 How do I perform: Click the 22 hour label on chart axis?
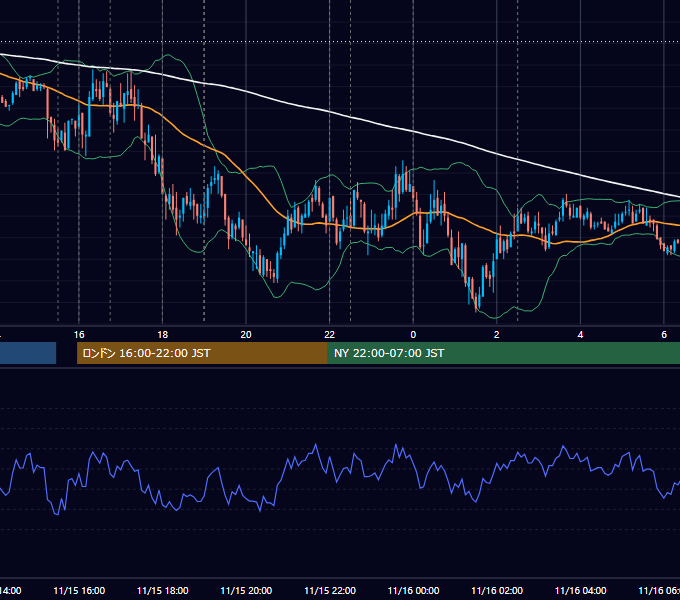330,335
